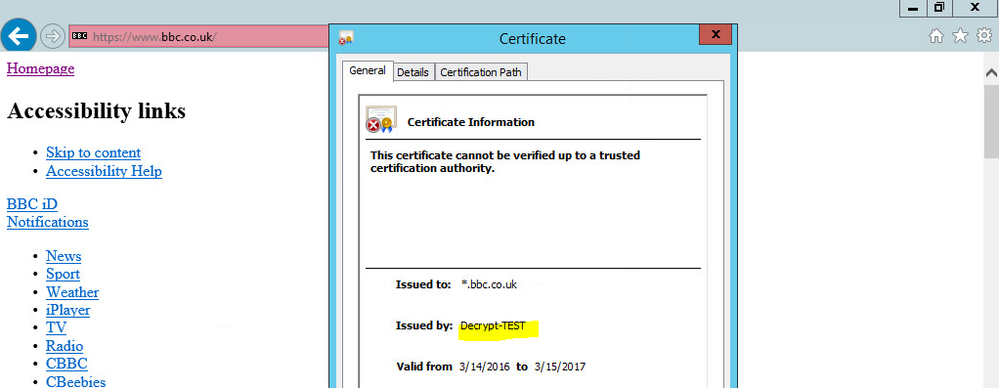Open the Weather link
This screenshot has height=388, width=999.
[72, 292]
